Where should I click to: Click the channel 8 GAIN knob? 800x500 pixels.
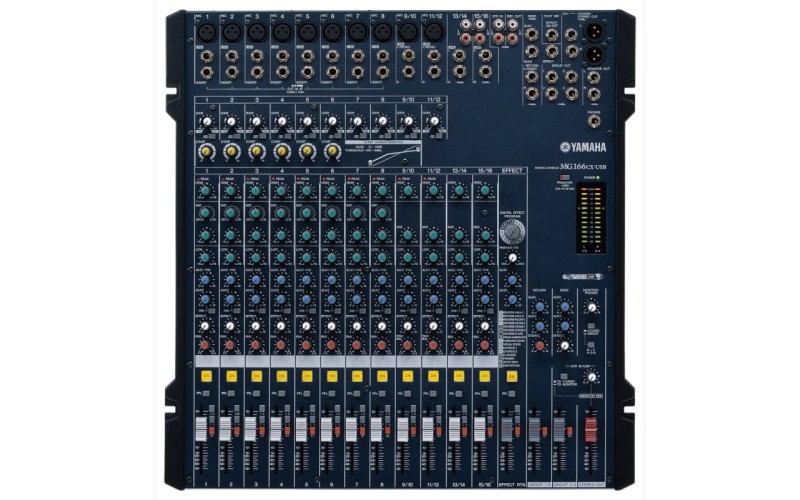click(x=382, y=121)
